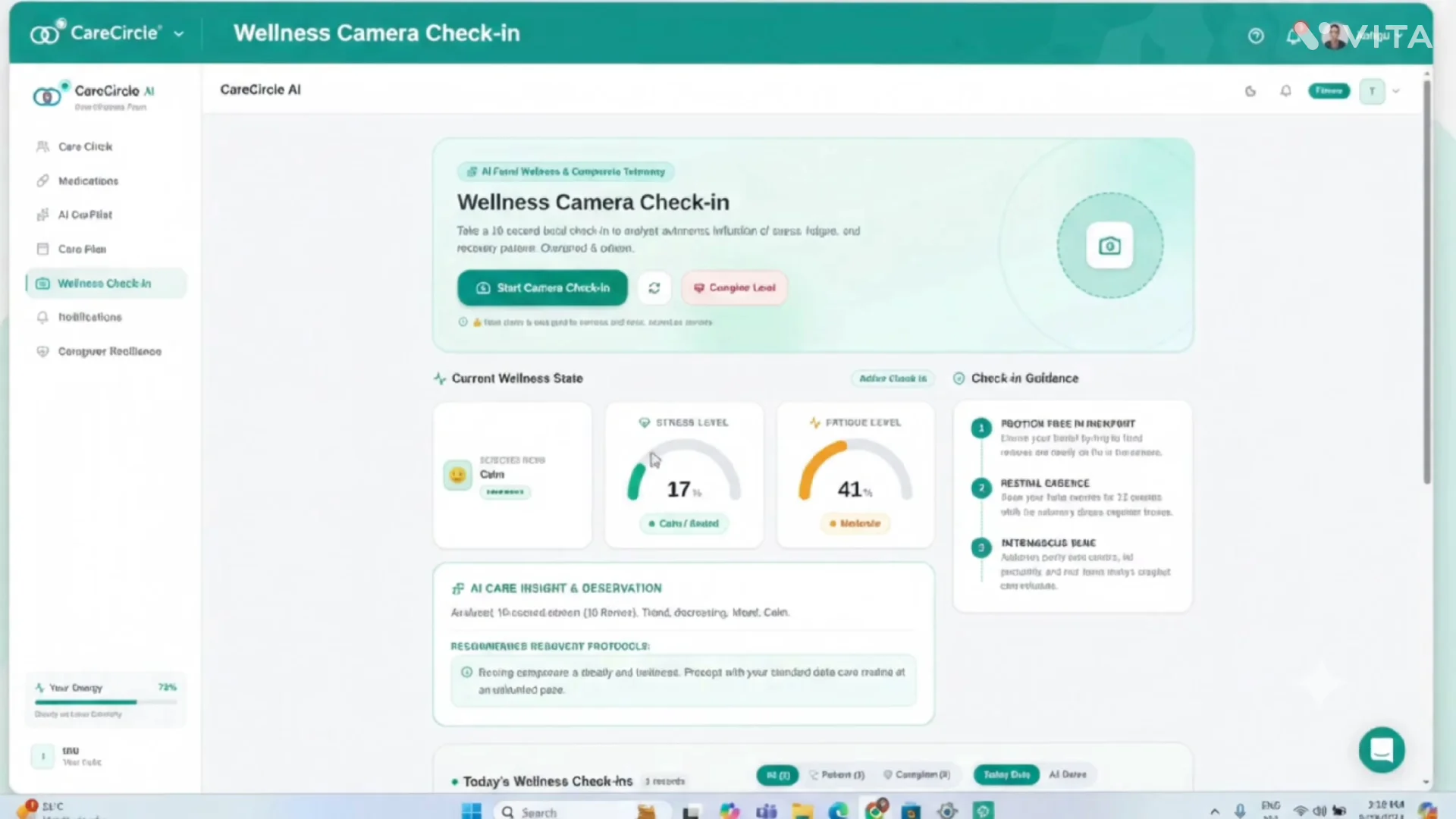This screenshot has height=819, width=1456.
Task: Select Wellness Check-in sidebar item
Action: click(105, 283)
